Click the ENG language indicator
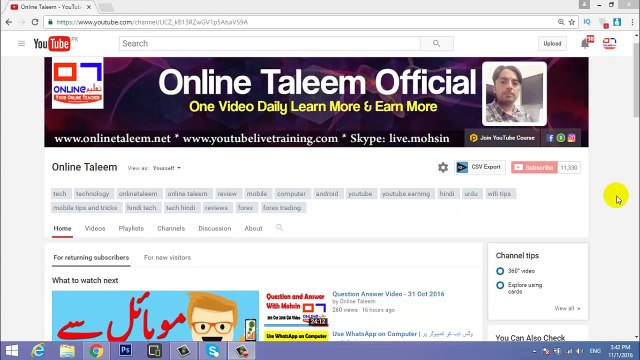This screenshot has width=640, height=360. pyautogui.click(x=595, y=351)
